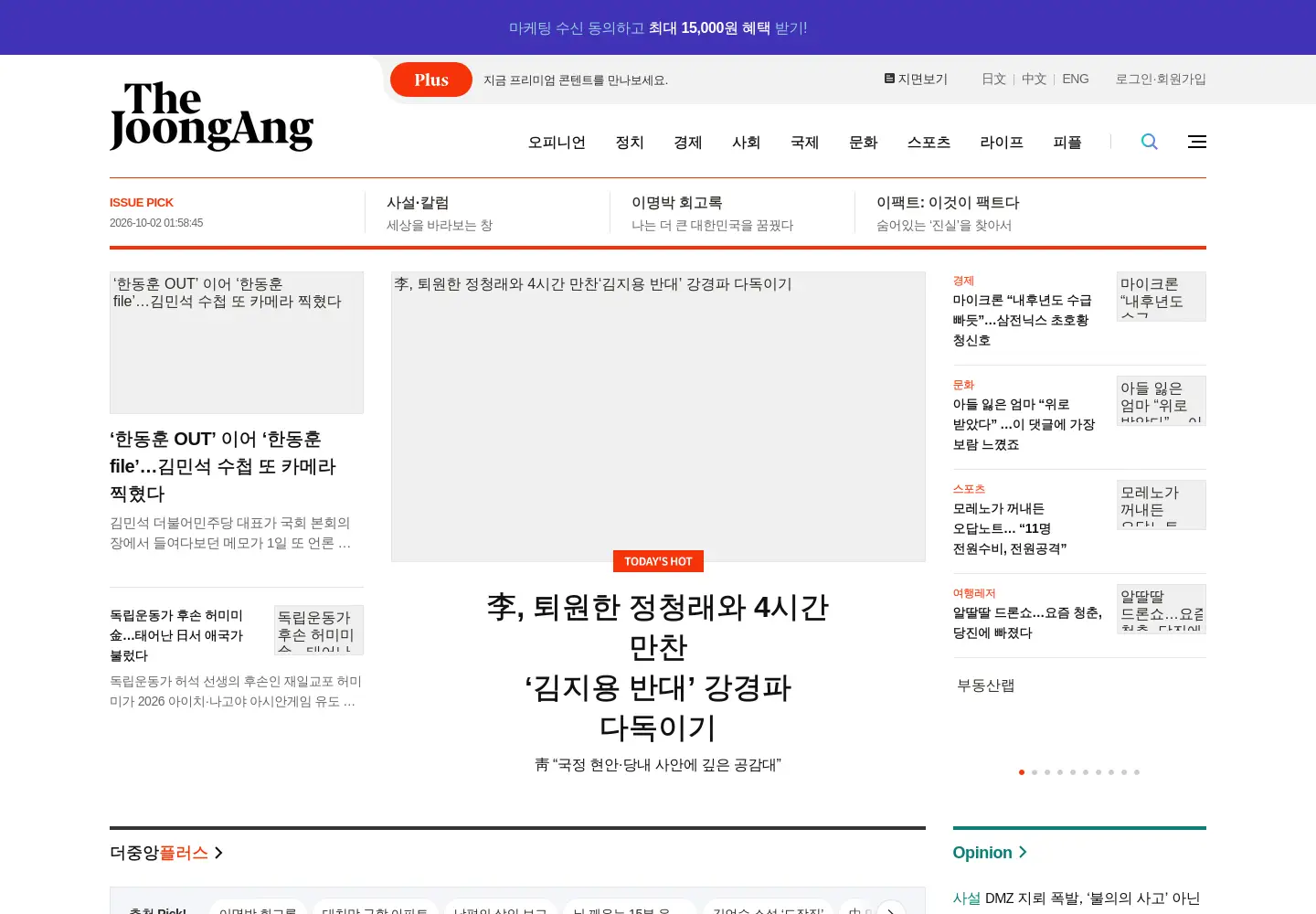Viewport: 1316px width, 914px height.
Task: Open 사설 DMZ 지뢰 폭발 opinion piece
Action: click(x=1077, y=898)
